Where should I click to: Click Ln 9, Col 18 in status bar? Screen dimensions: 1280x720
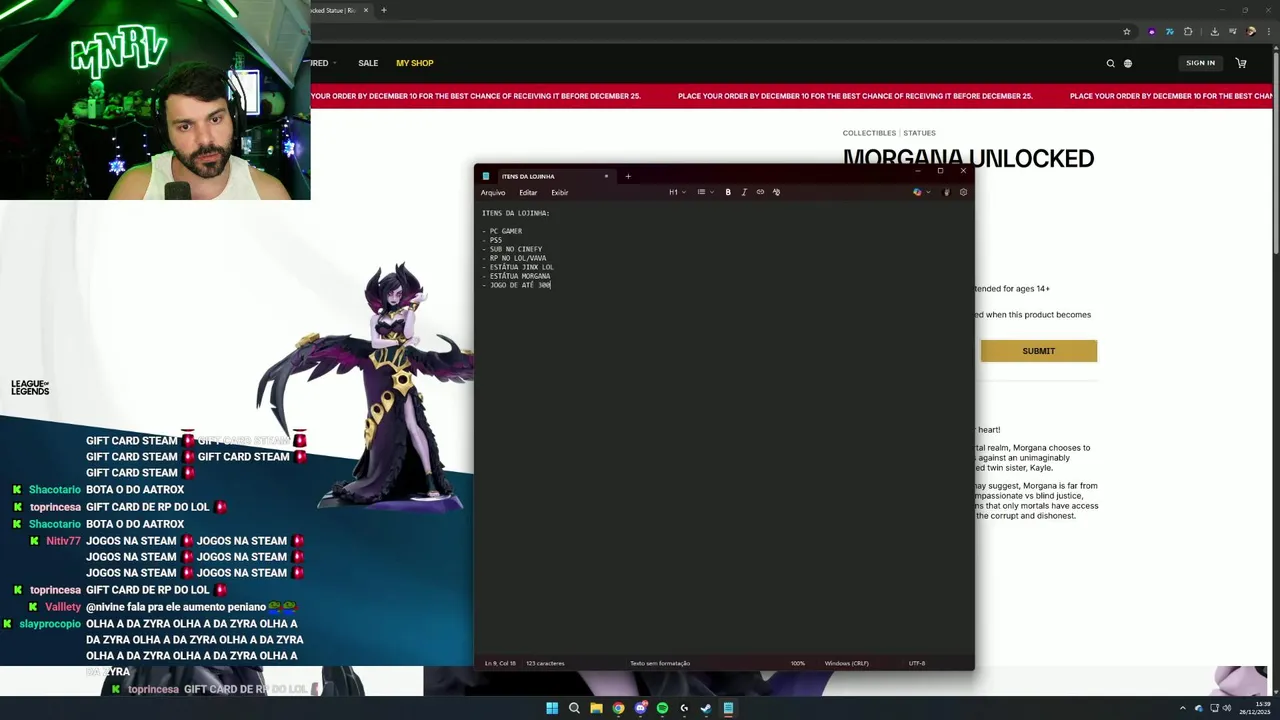pos(500,663)
